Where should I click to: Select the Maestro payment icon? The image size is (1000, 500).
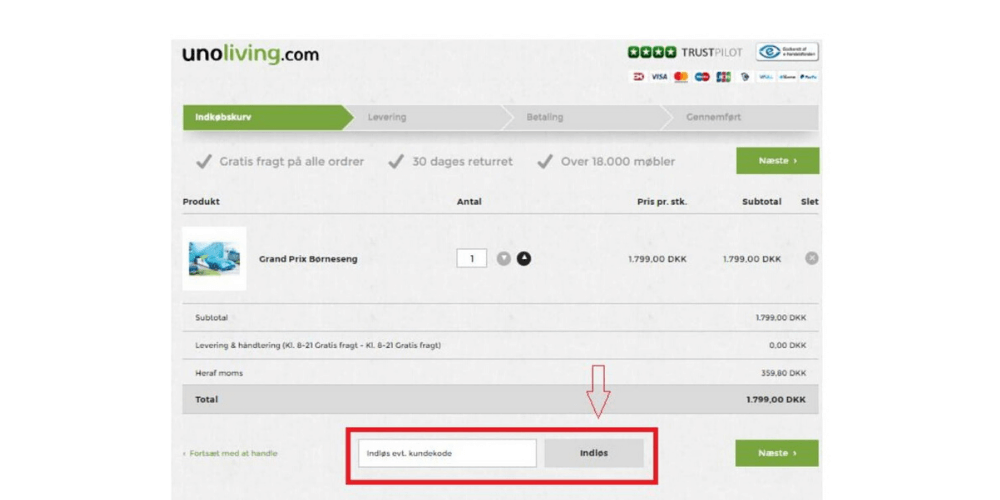(x=702, y=77)
